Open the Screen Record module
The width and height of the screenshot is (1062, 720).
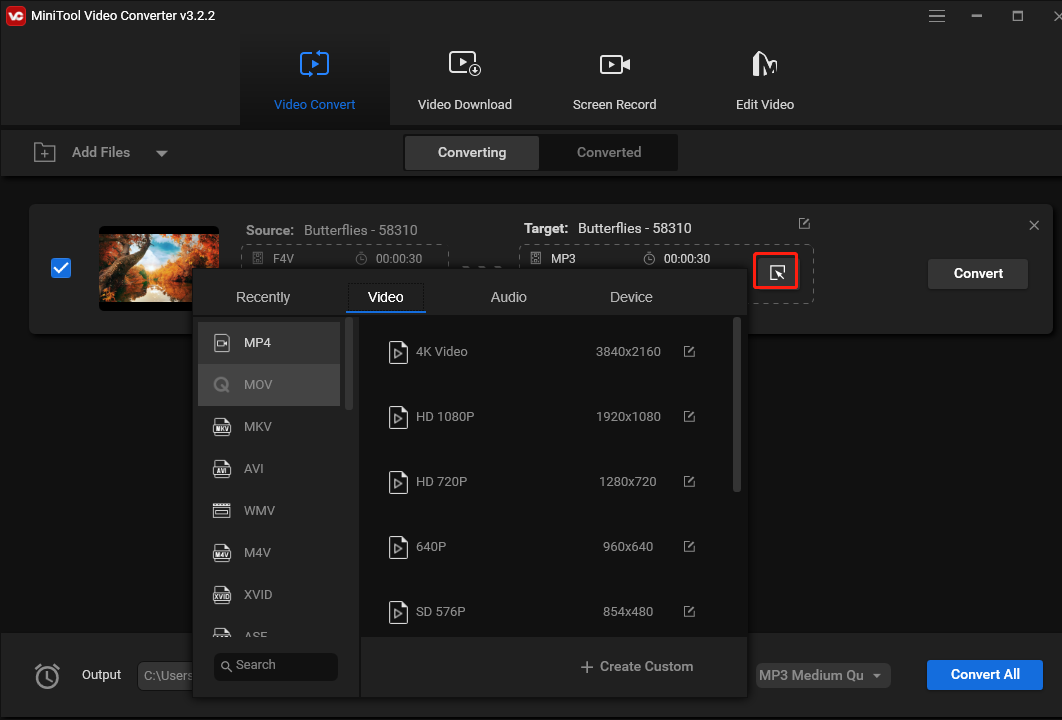coord(614,81)
